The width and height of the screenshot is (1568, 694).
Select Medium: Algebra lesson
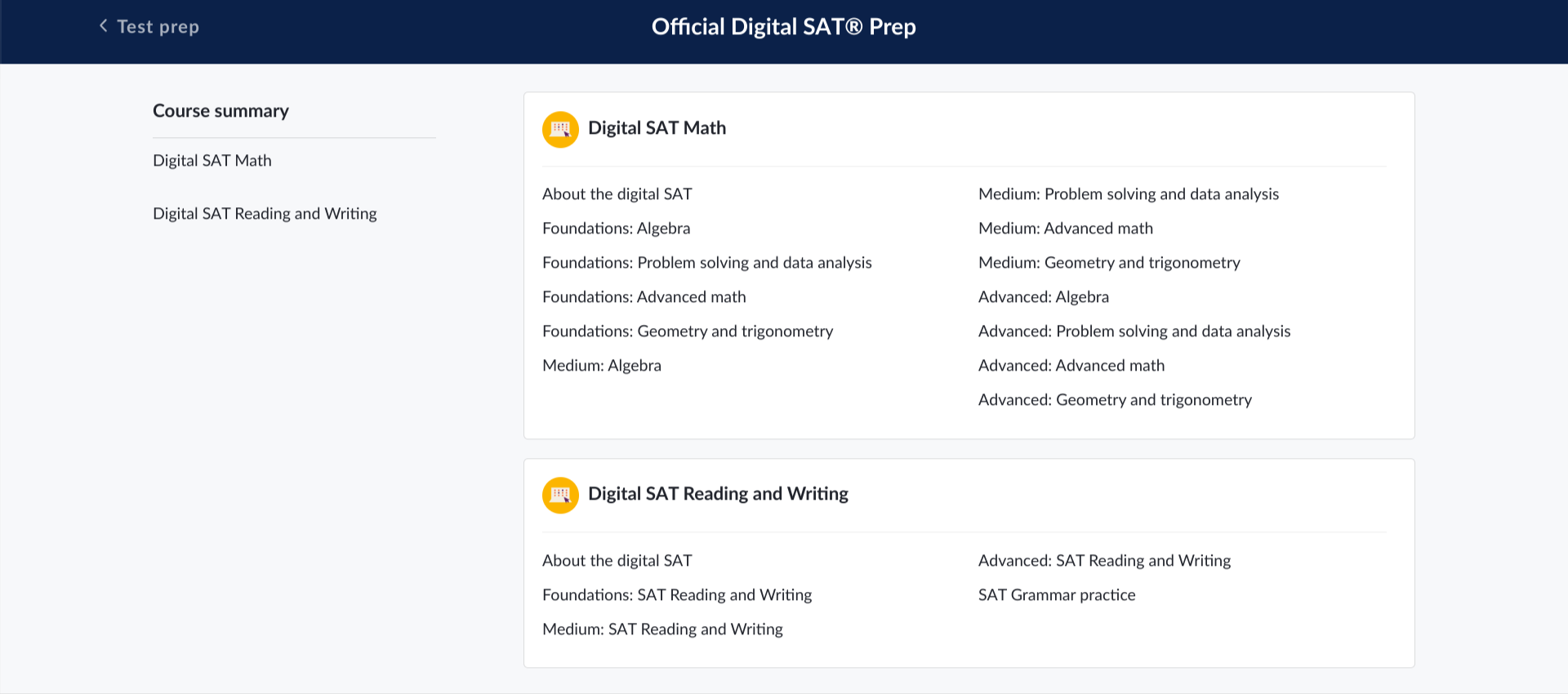pos(601,366)
